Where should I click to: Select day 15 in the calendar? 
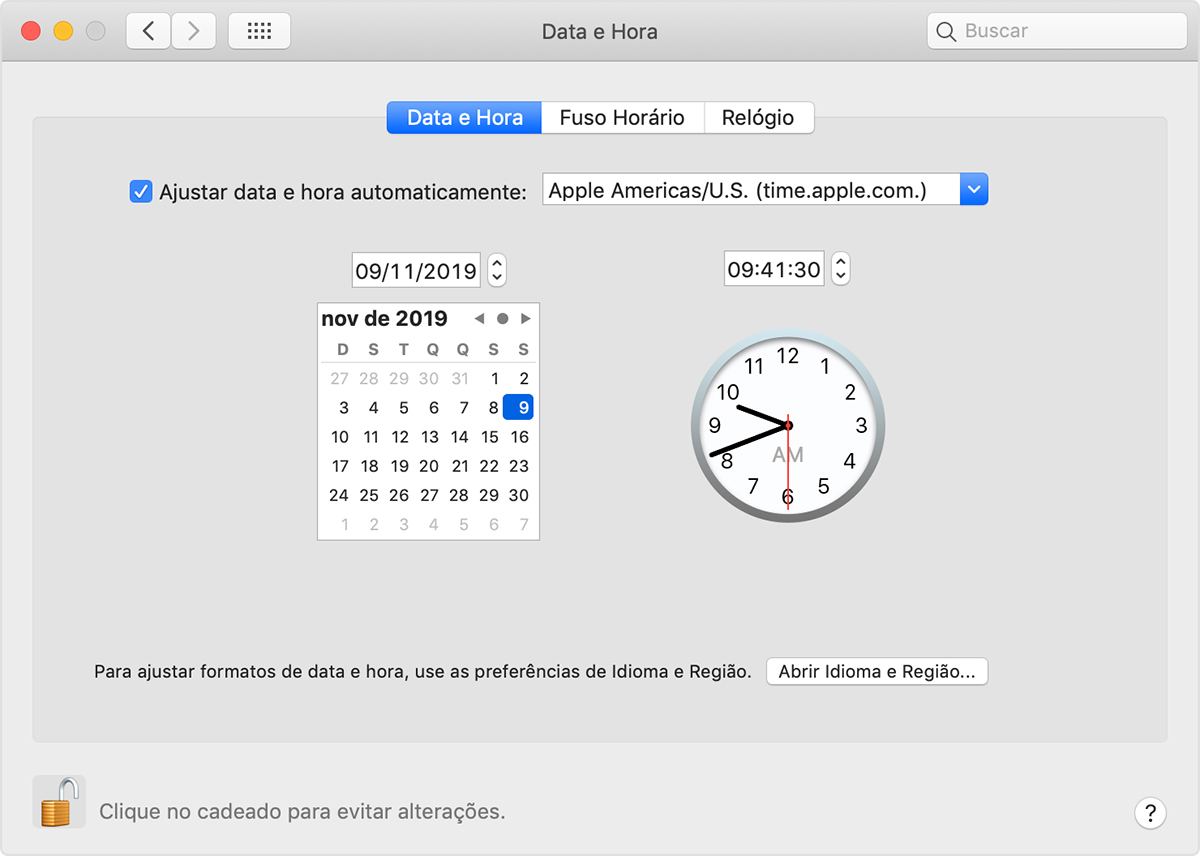click(x=489, y=437)
